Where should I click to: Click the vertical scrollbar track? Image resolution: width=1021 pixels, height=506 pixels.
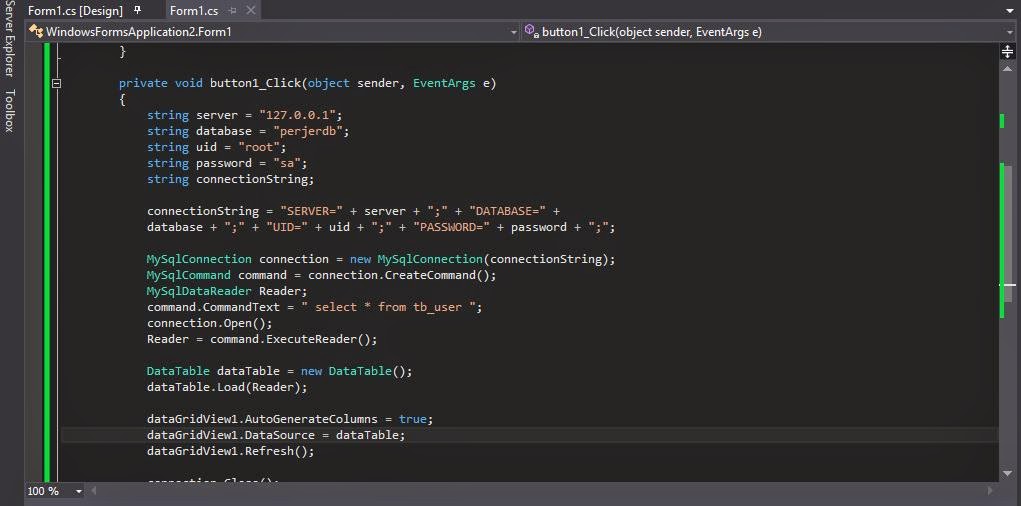[x=1007, y=270]
